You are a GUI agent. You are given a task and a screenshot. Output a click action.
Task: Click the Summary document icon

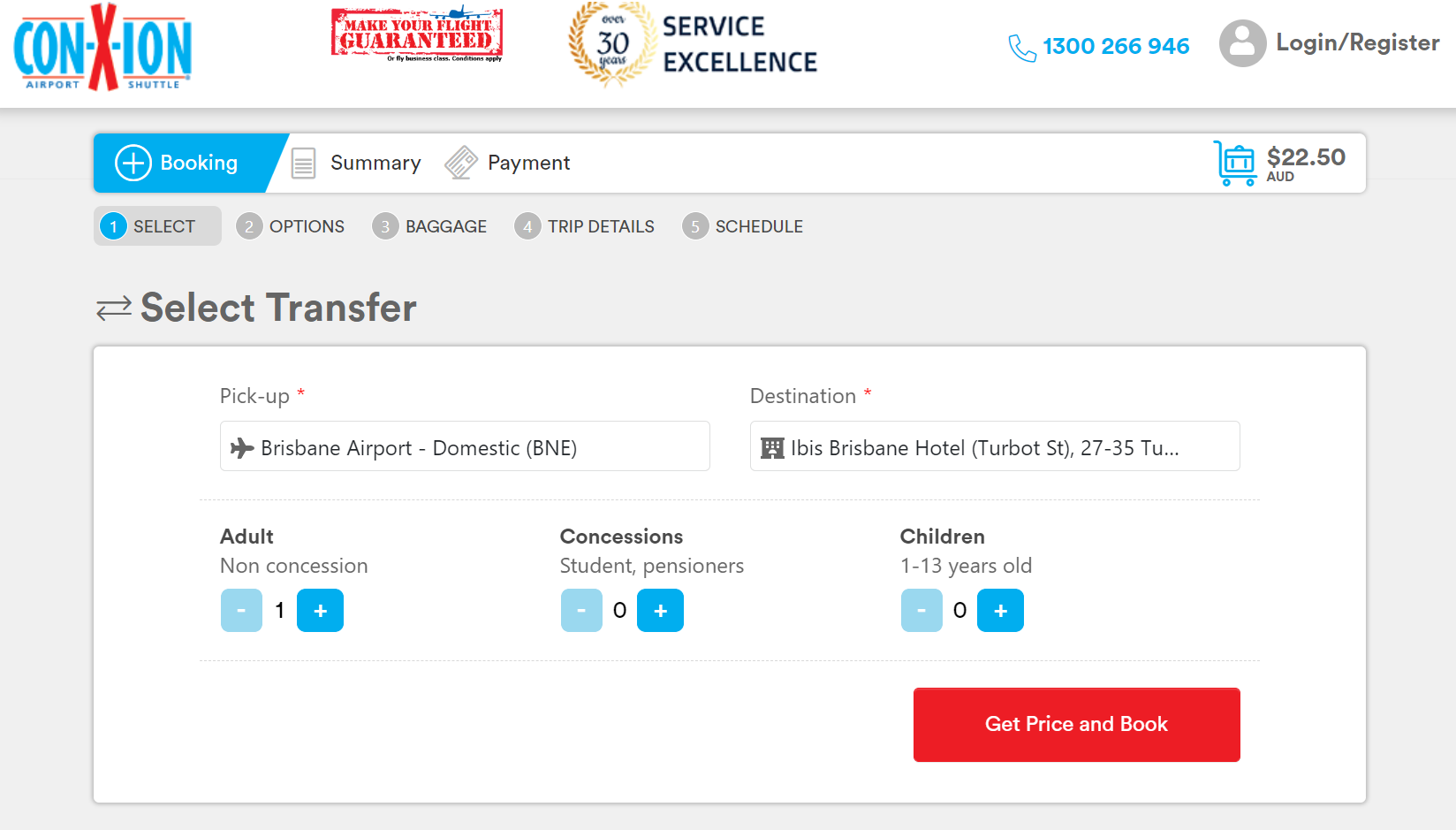[x=303, y=164]
